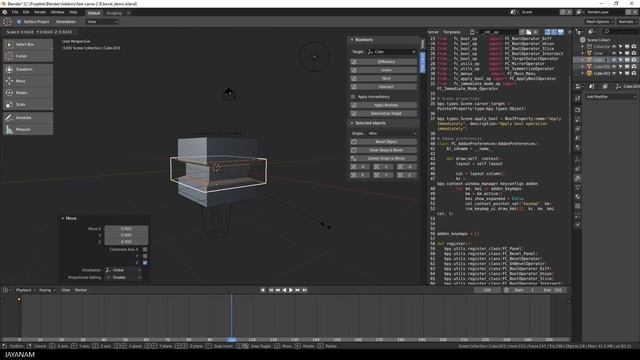The image size is (640, 360).
Task: Open the Window menu
Action: [58, 12]
